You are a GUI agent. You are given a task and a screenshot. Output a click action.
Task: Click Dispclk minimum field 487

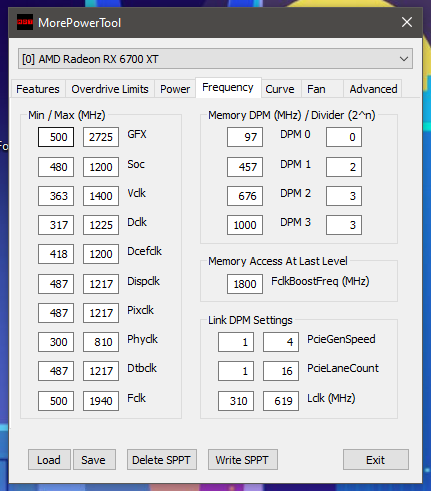(56, 284)
